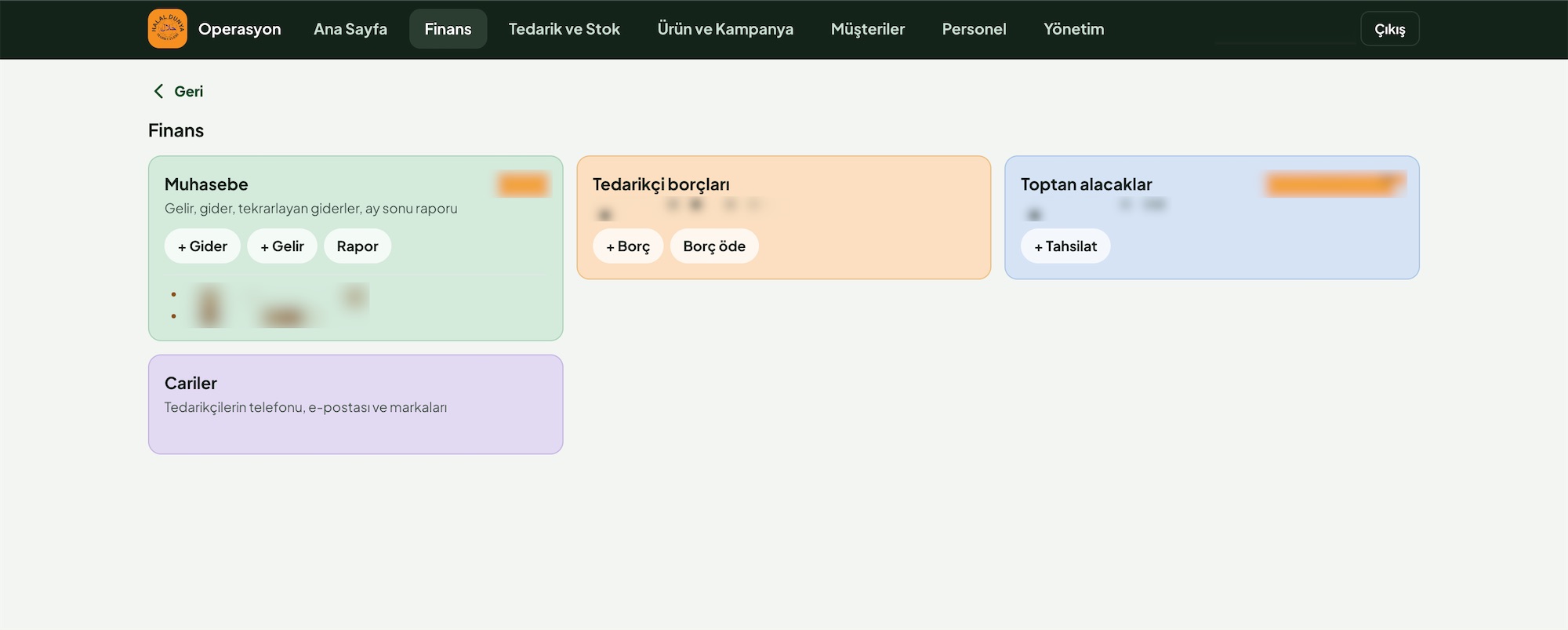Click the Borç öde button
This screenshot has width=1568, height=630.
[714, 246]
